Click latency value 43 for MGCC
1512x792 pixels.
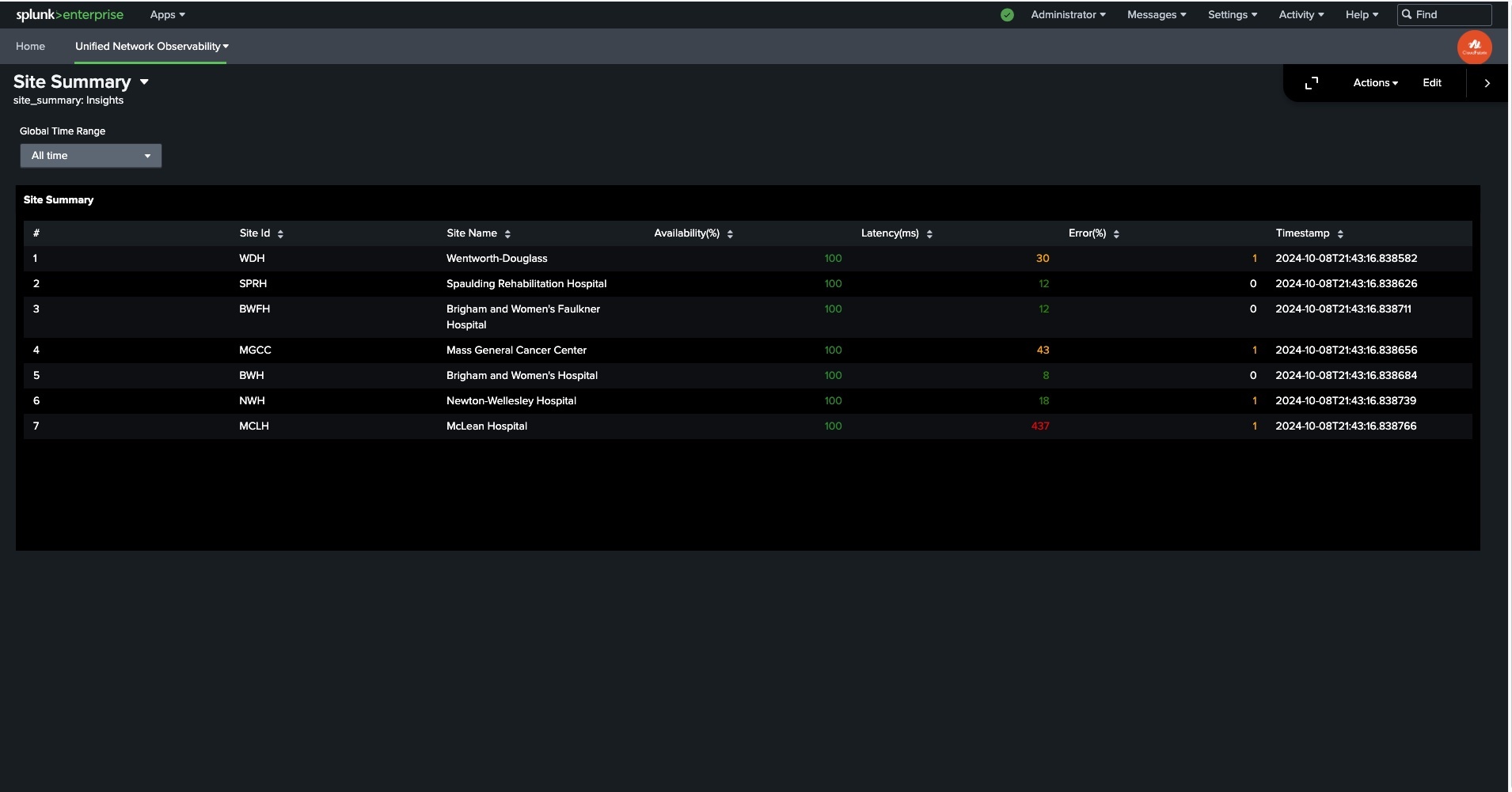point(1043,351)
